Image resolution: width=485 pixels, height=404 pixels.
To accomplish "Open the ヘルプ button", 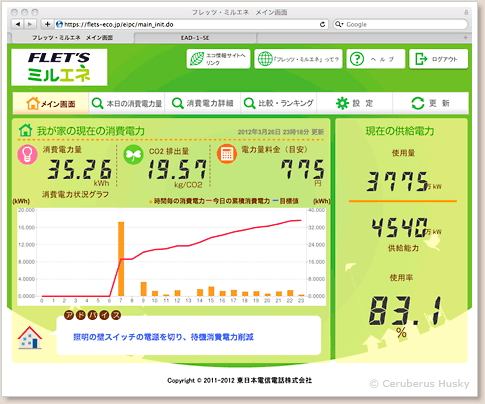I will coord(376,59).
